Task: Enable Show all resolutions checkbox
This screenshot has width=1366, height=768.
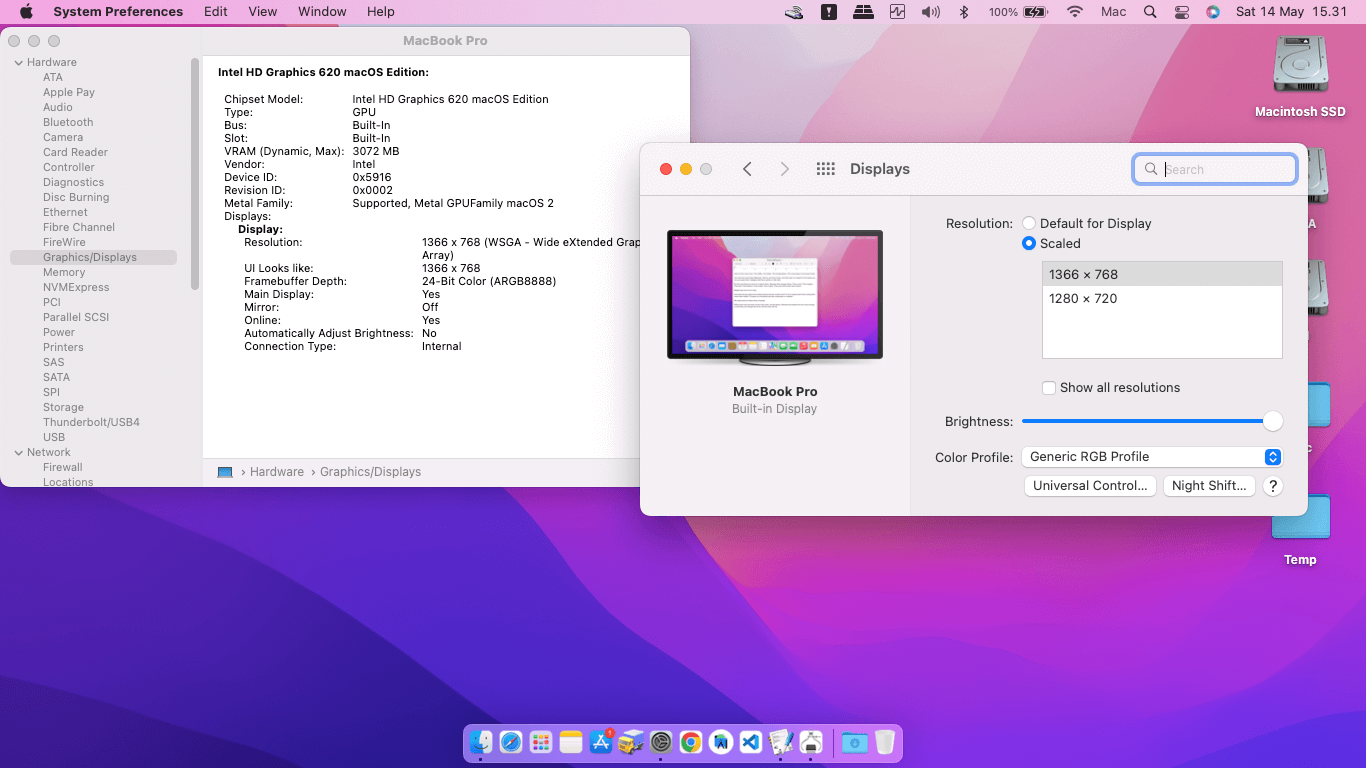Action: 1049,388
